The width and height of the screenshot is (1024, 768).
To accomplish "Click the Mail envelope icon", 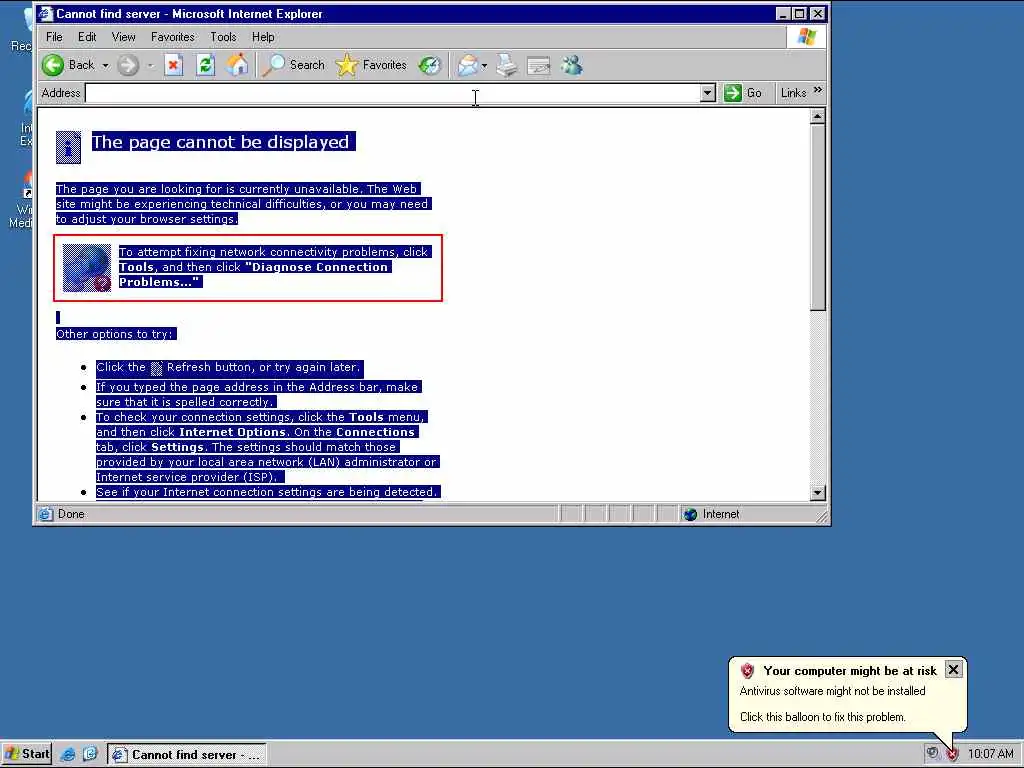I will pyautogui.click(x=468, y=65).
